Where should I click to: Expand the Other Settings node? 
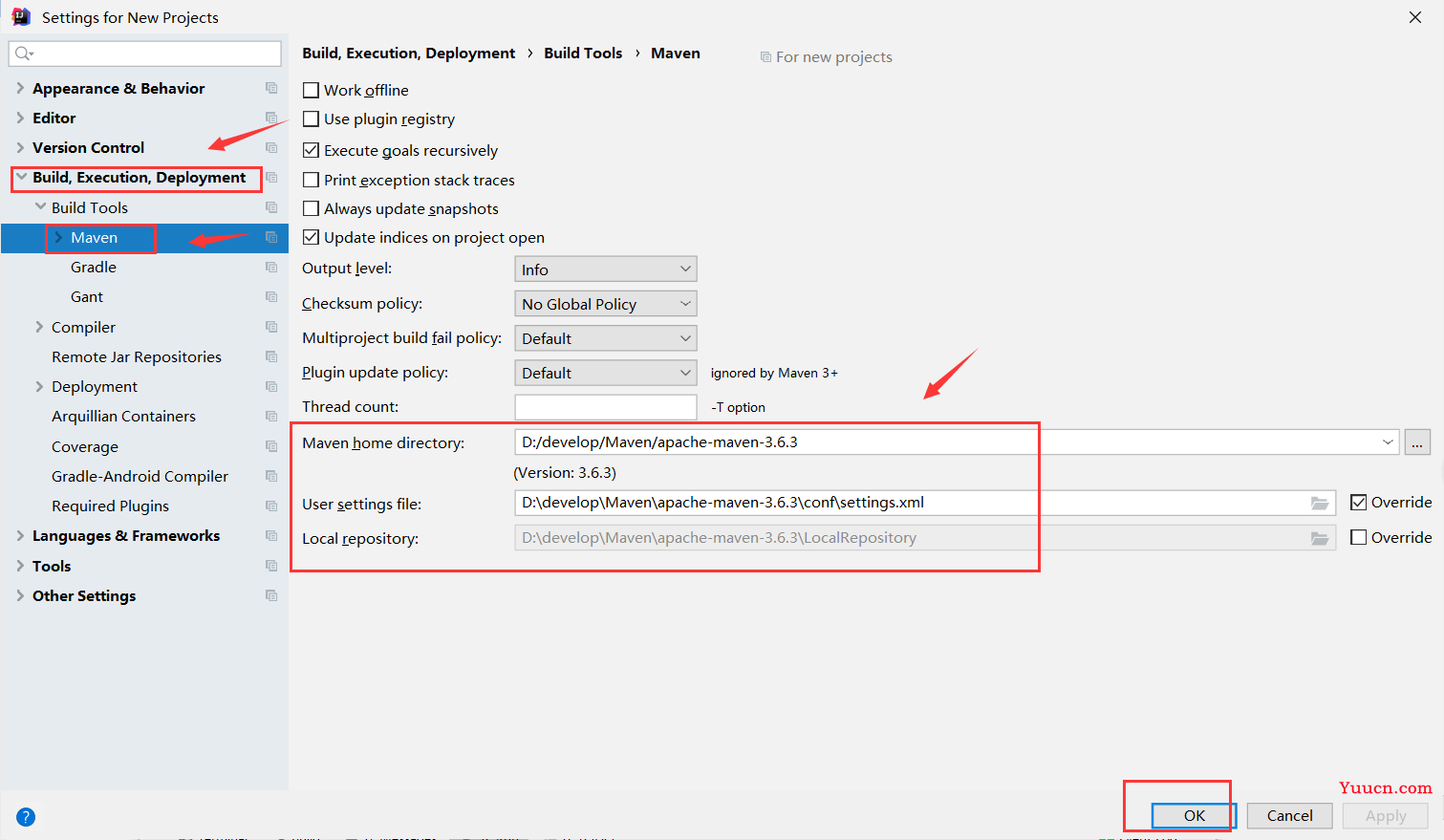(x=20, y=595)
